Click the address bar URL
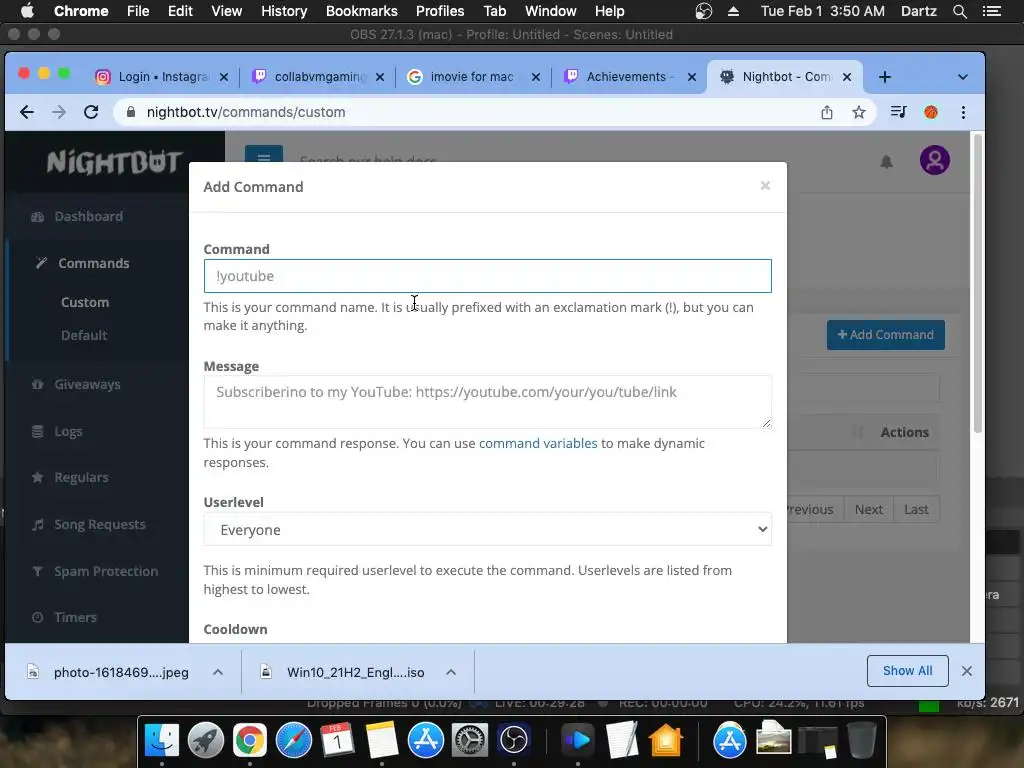 click(x=246, y=112)
